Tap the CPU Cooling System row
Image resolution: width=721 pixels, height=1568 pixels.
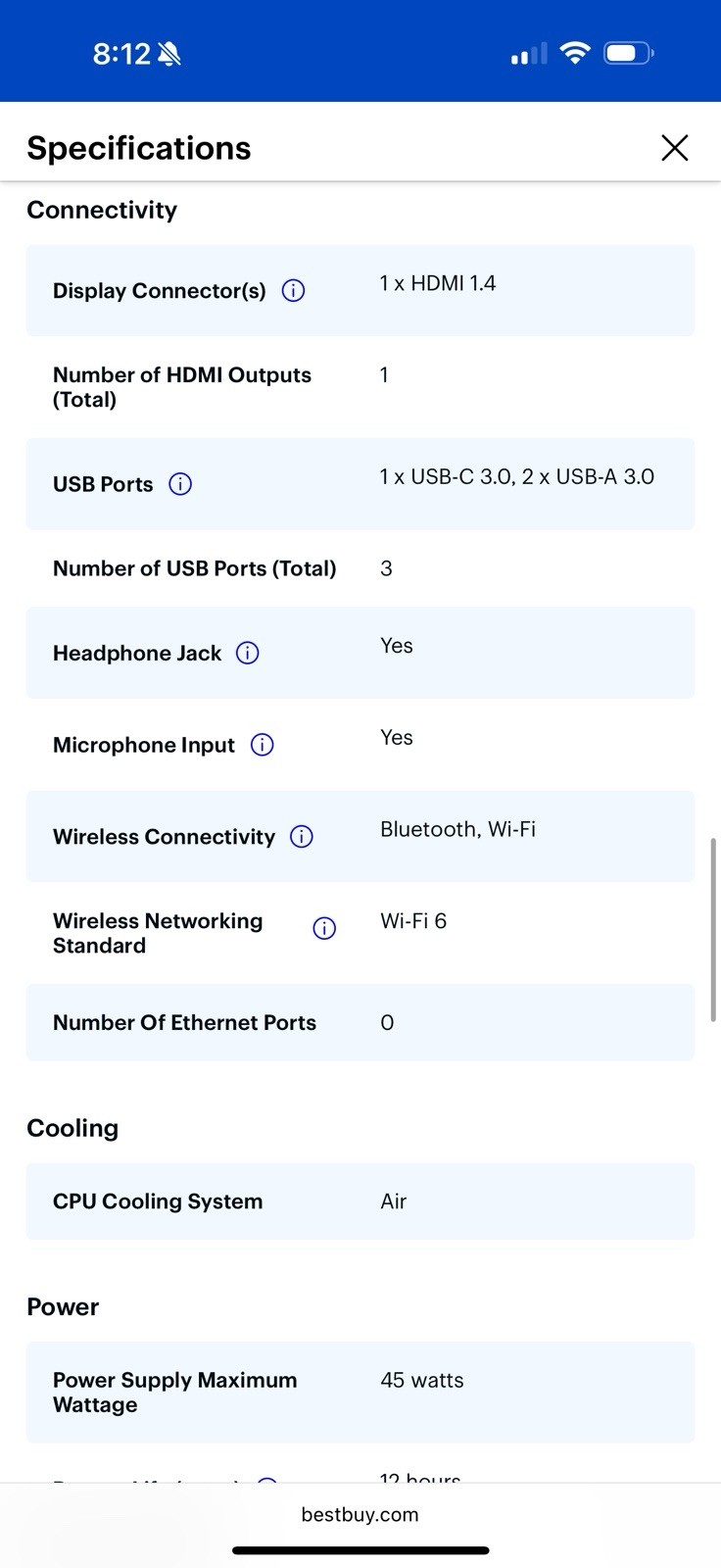click(360, 1201)
